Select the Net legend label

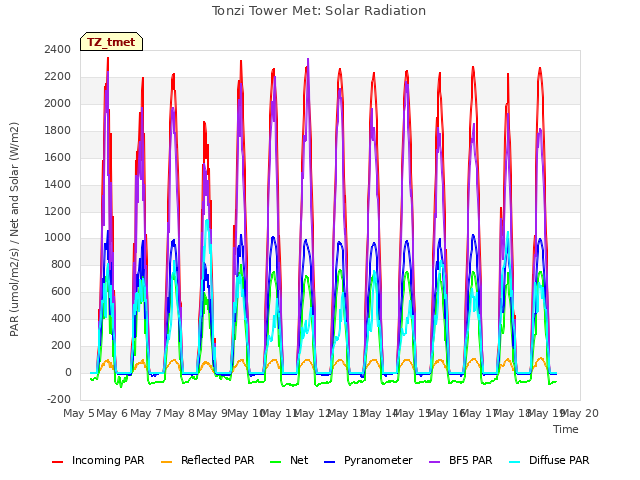(x=299, y=460)
